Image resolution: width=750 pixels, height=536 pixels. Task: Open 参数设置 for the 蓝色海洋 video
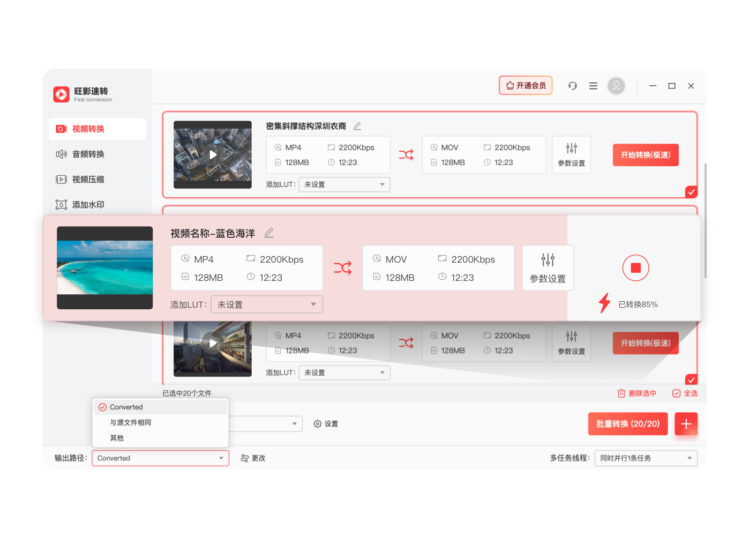click(547, 268)
